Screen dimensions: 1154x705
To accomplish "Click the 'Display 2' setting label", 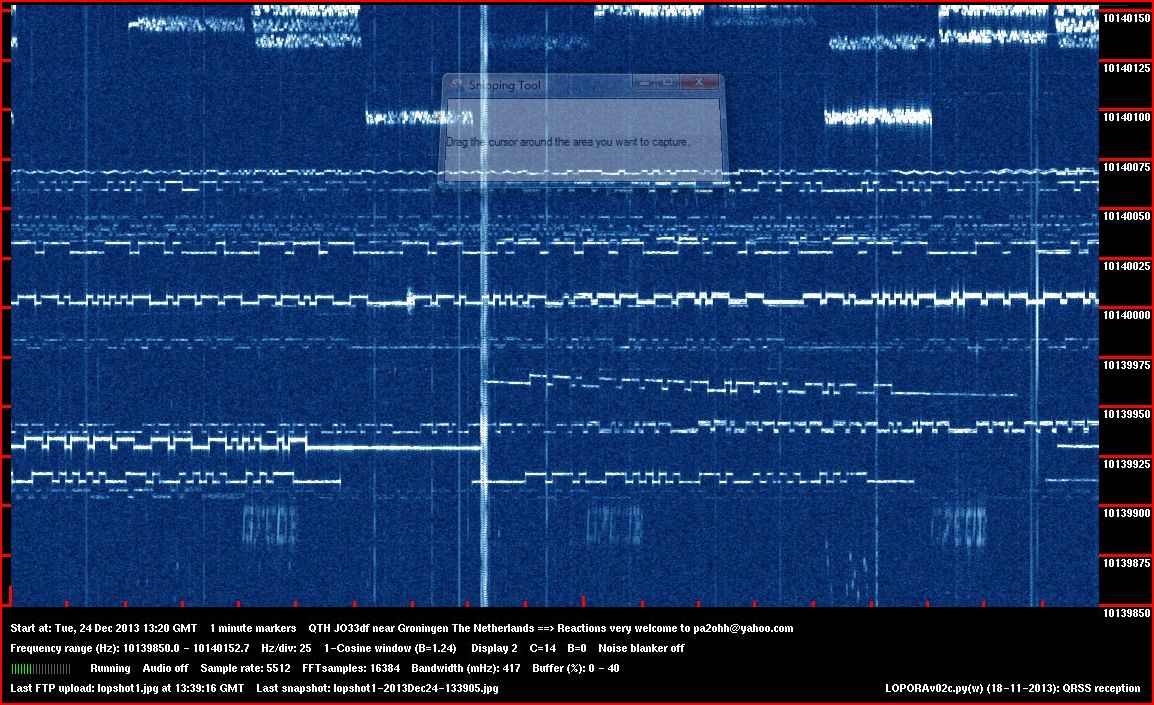I will pyautogui.click(x=494, y=648).
